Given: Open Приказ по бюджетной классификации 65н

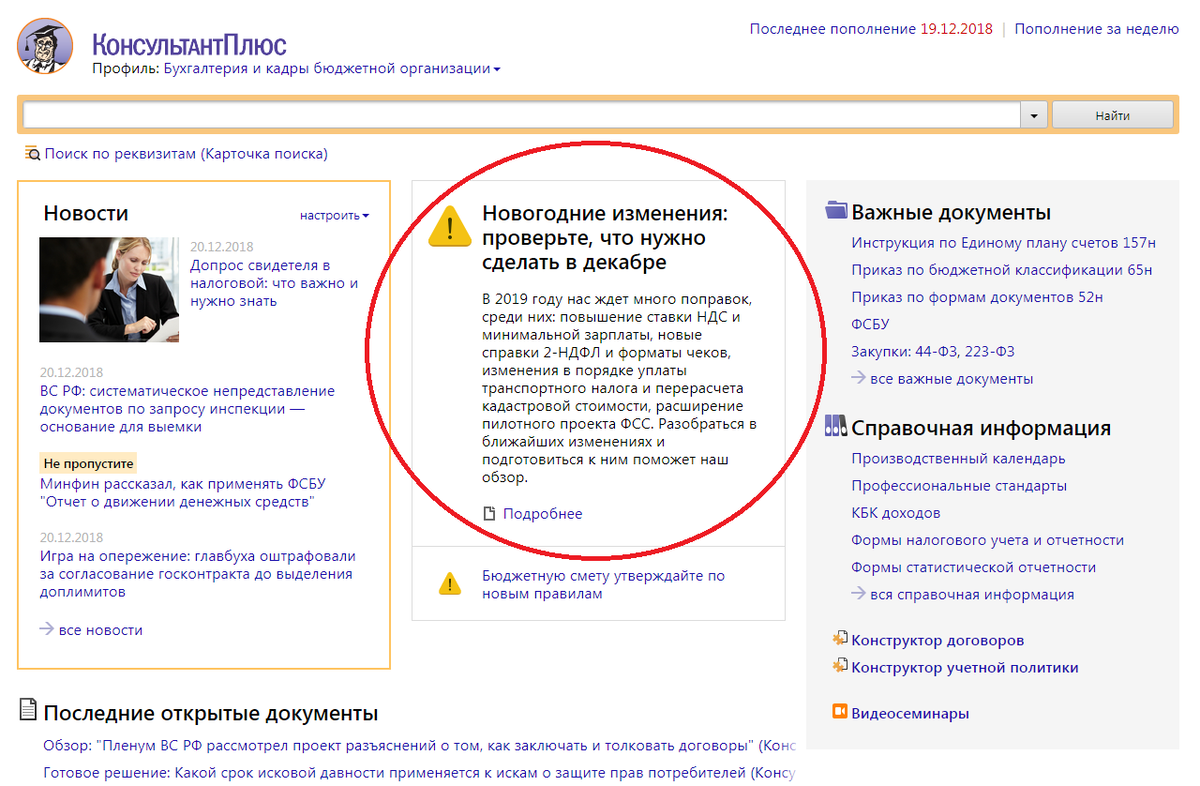Looking at the screenshot, I should click(x=1001, y=270).
